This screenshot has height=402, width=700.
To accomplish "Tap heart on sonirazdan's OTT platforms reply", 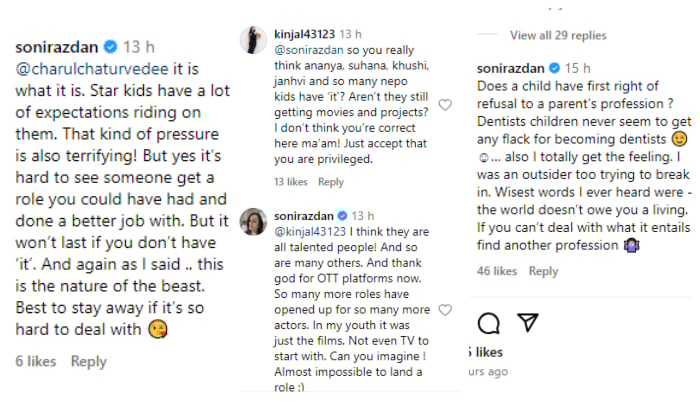I will tap(446, 310).
